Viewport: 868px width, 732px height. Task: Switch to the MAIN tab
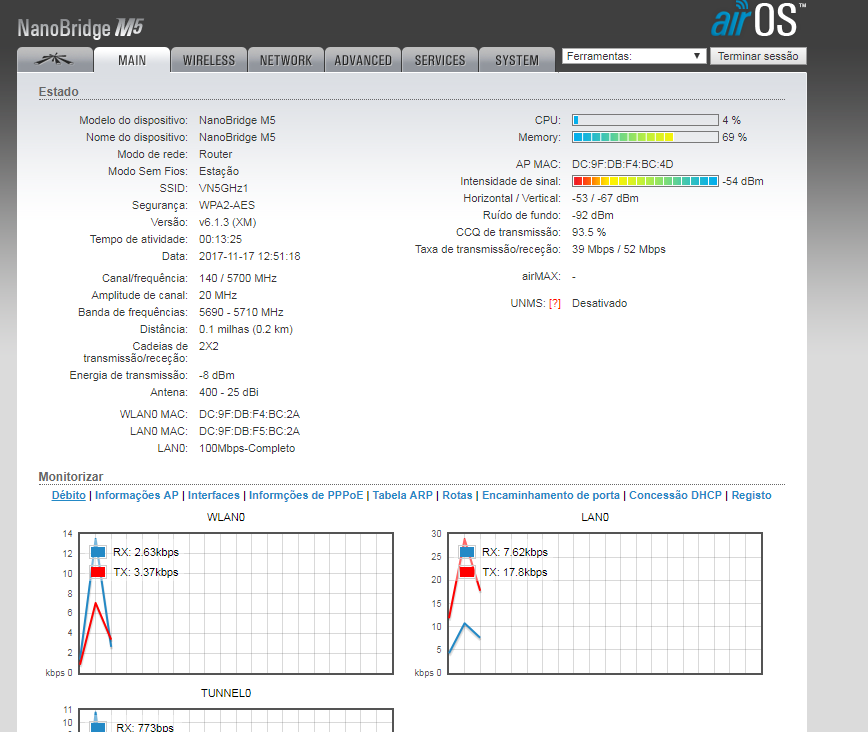[132, 60]
